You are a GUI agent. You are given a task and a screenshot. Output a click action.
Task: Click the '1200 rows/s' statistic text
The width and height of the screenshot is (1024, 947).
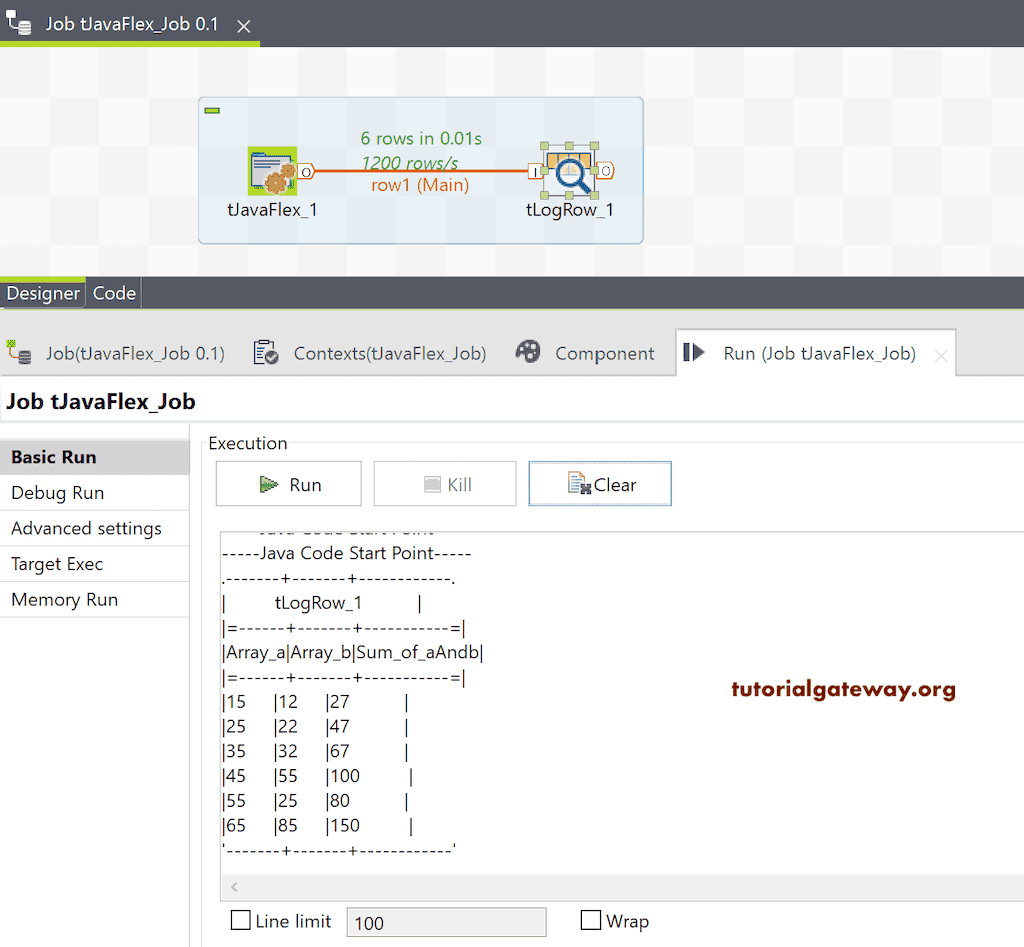(410, 163)
